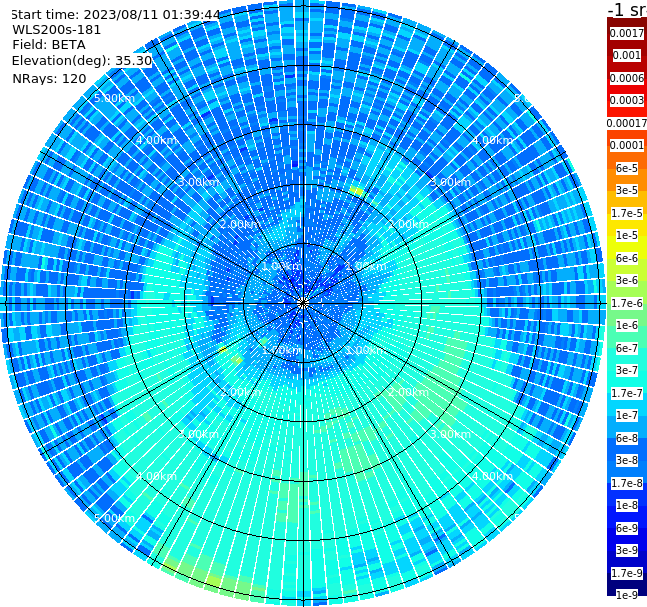The image size is (647, 607).
Task: Click the 6e-5 colorbar label
Action: [x=627, y=168]
